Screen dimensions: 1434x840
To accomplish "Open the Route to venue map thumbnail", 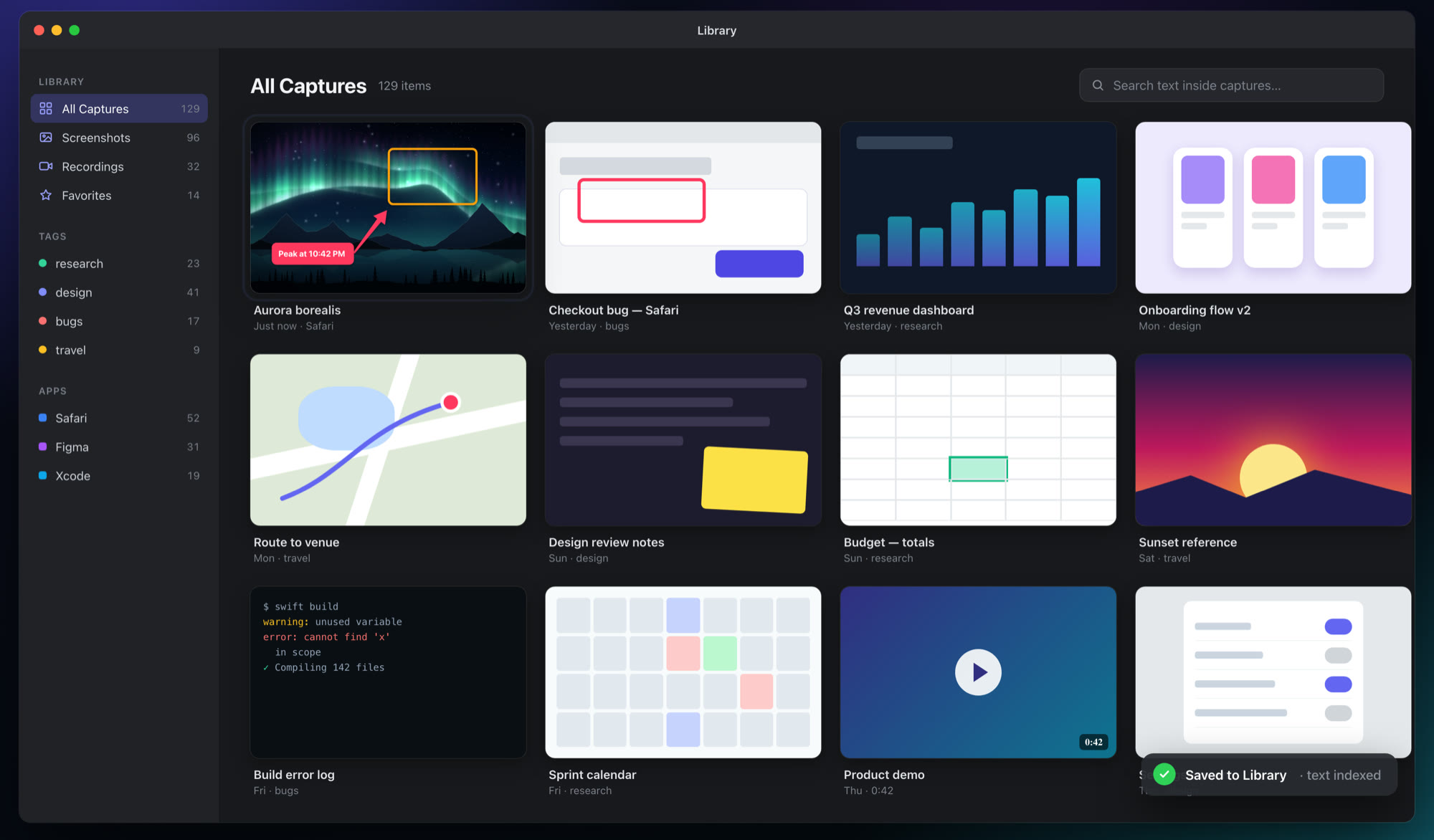I will tap(388, 439).
